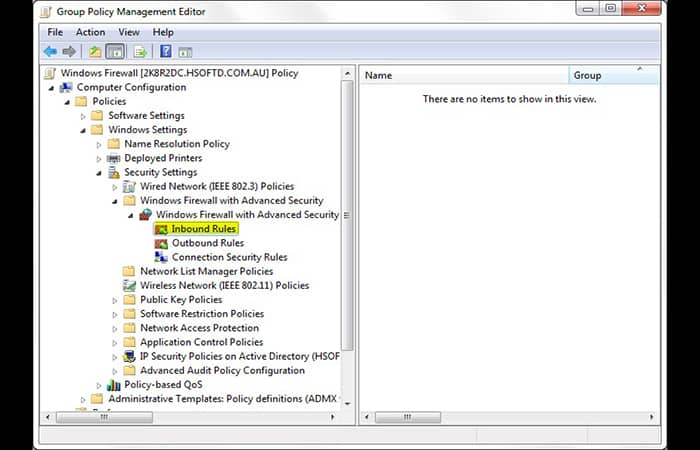Viewport: 700px width, 450px height.
Task: Expand the Network Access Protection node
Action: coord(115,329)
